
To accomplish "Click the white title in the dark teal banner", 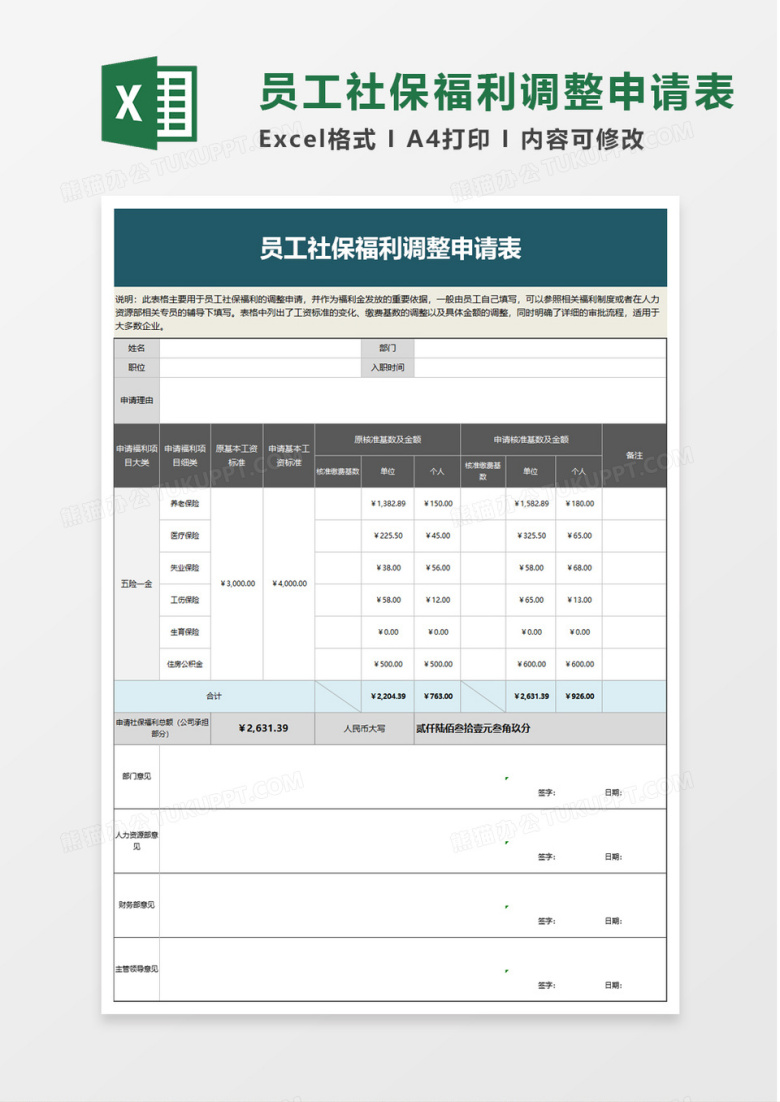I will (390, 248).
